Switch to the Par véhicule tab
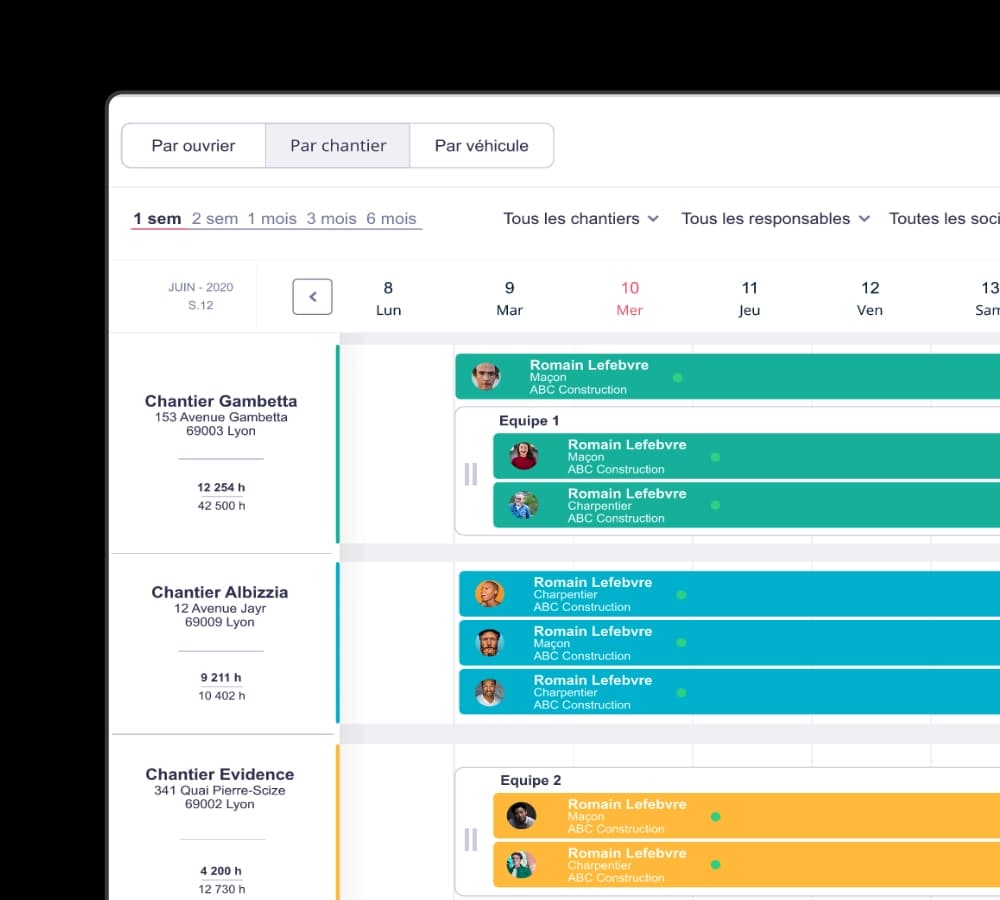The width and height of the screenshot is (1000, 900). coord(481,145)
